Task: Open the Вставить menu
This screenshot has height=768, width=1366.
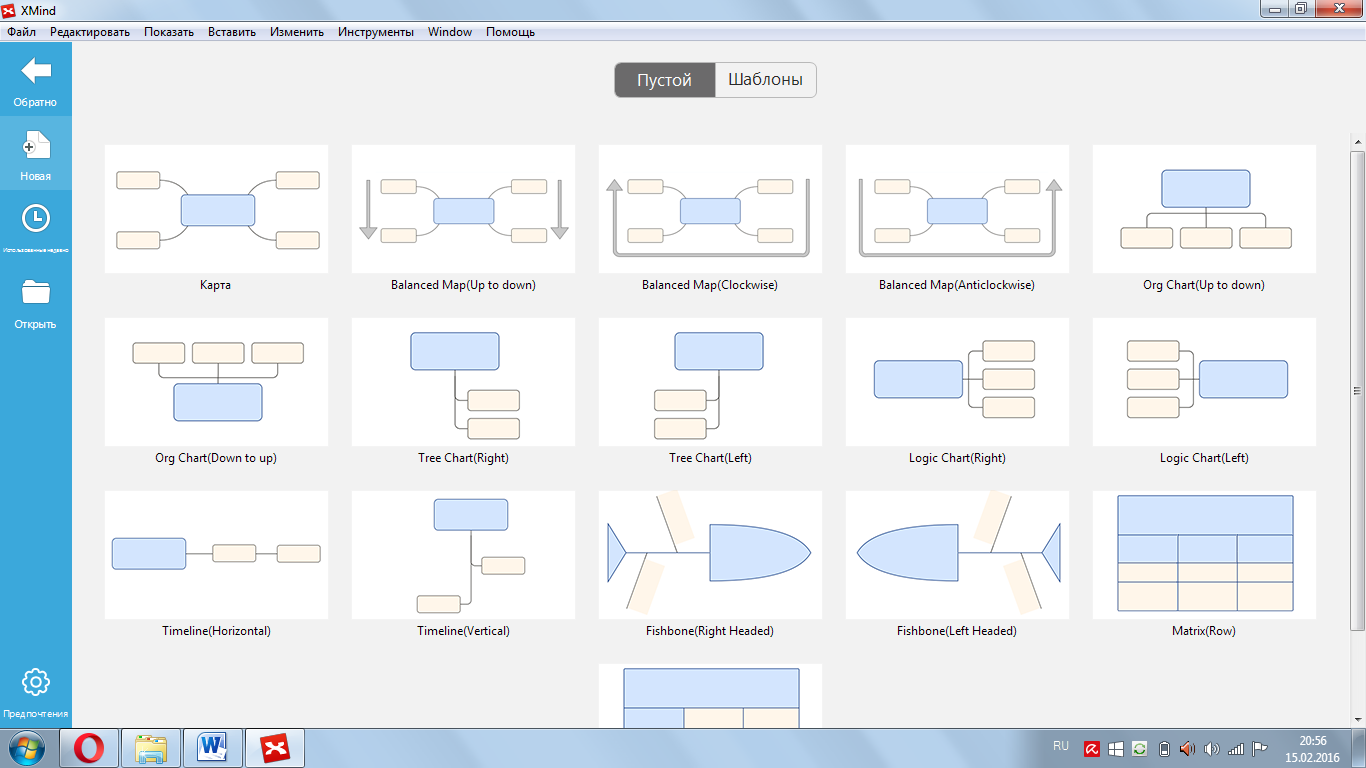Action: (232, 32)
